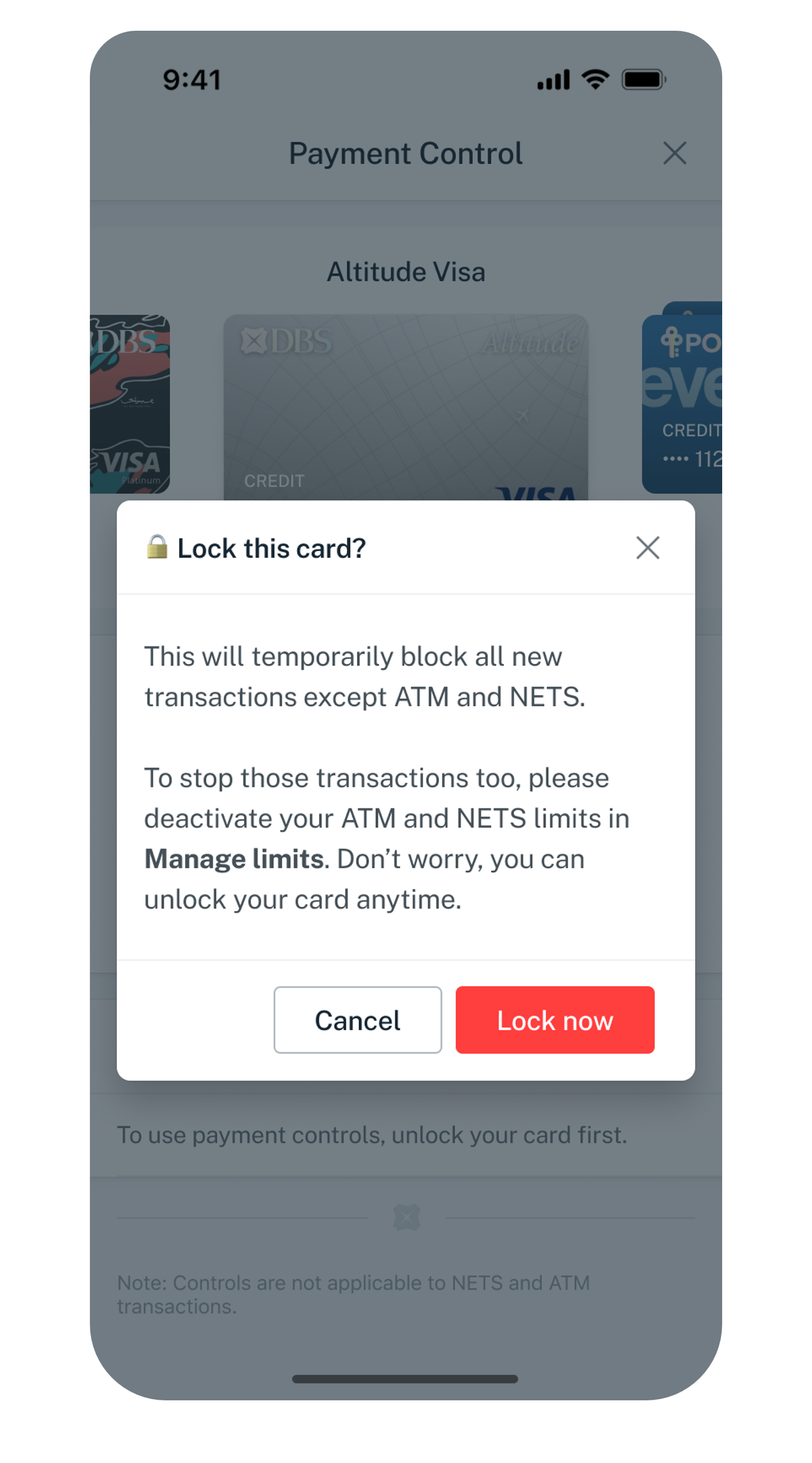The width and height of the screenshot is (812, 1463).
Task: Tap the Cancel button
Action: (358, 1020)
